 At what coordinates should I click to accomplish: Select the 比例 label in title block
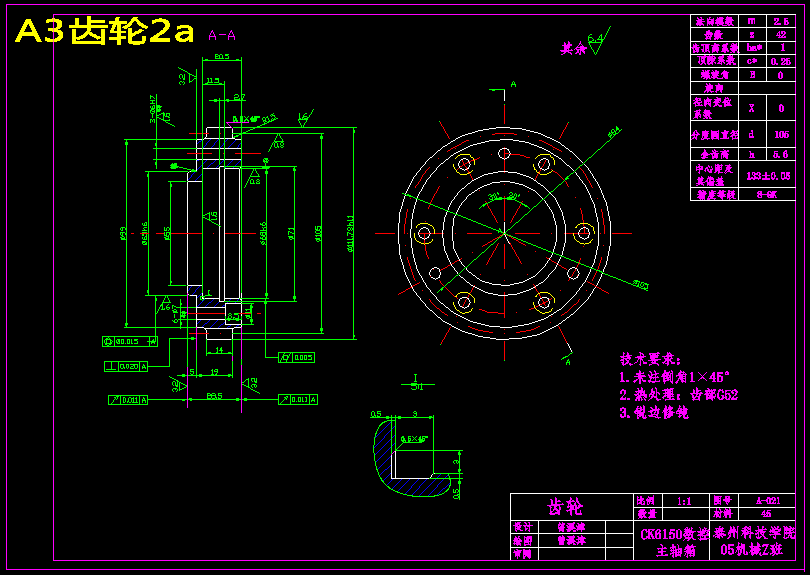click(645, 501)
